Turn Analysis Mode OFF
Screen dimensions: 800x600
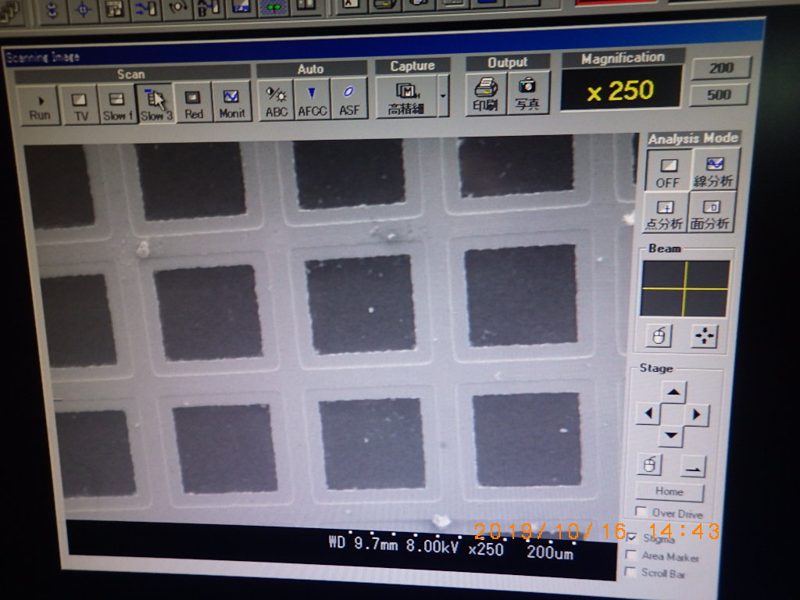pyautogui.click(x=668, y=171)
